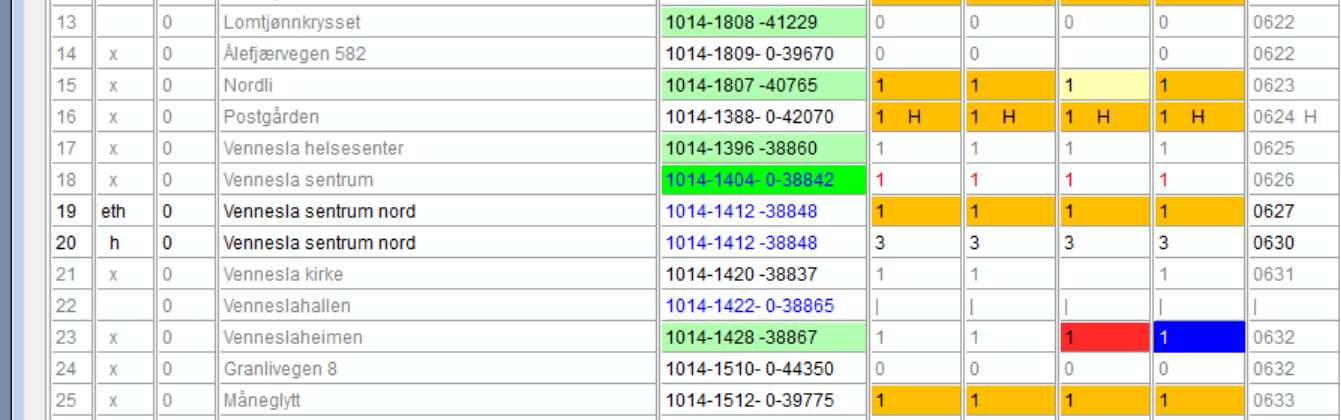Screen dimensions: 1341x420
Task: Click blue code 1014-1422- 0-38865
Action: click(750, 306)
